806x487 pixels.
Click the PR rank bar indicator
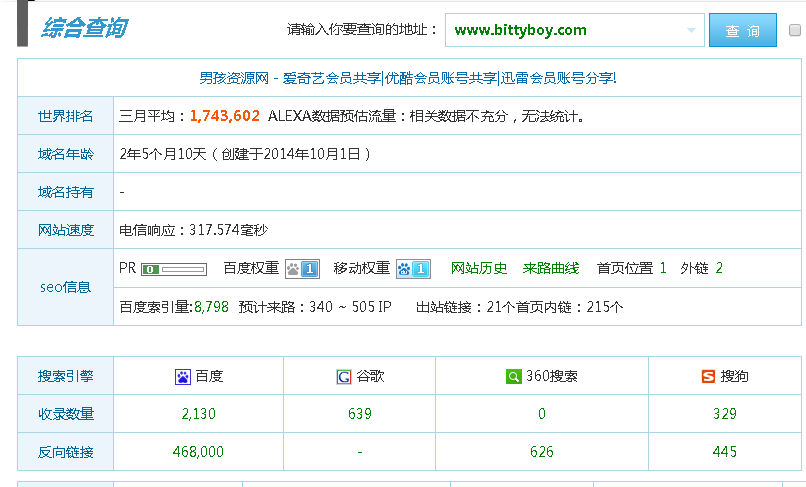(174, 269)
